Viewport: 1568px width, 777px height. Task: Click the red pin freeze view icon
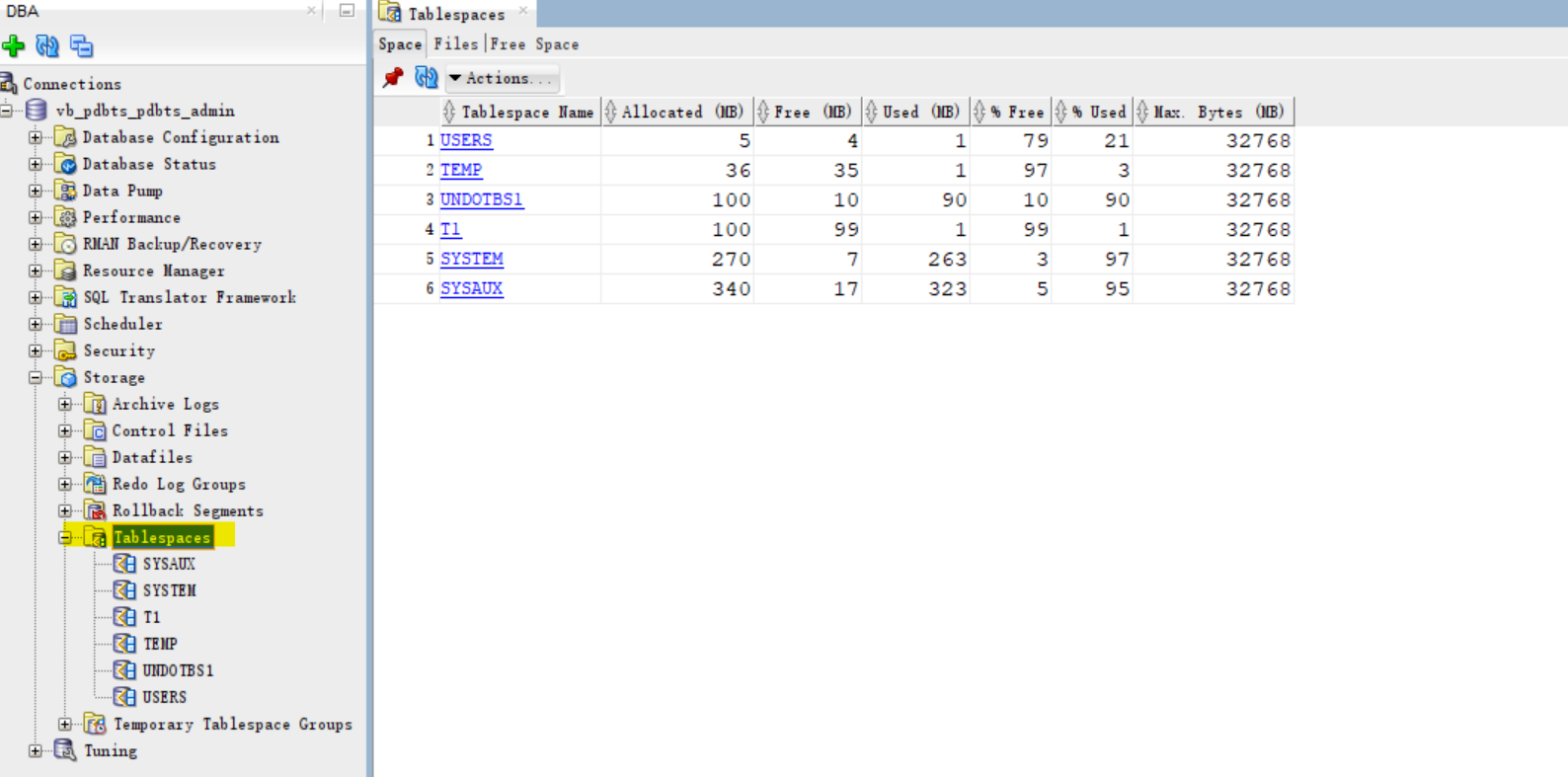pos(393,78)
